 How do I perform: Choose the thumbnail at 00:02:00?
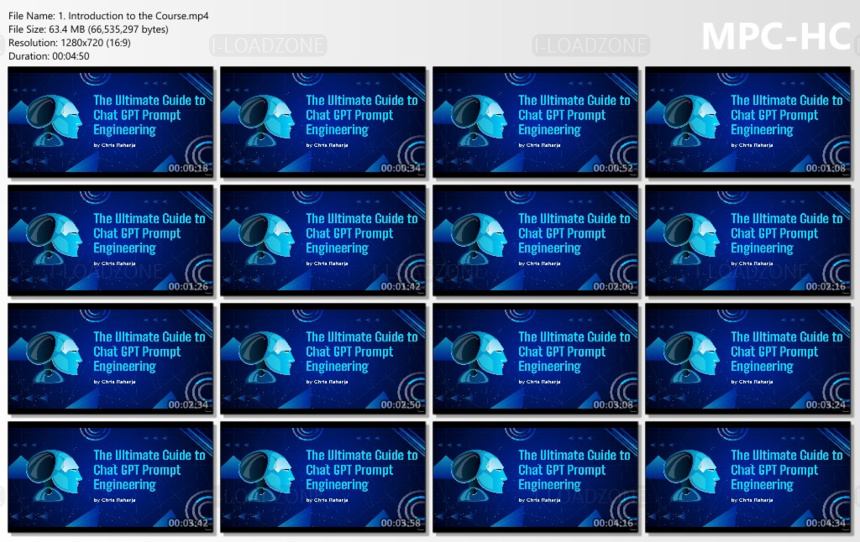[x=536, y=240]
